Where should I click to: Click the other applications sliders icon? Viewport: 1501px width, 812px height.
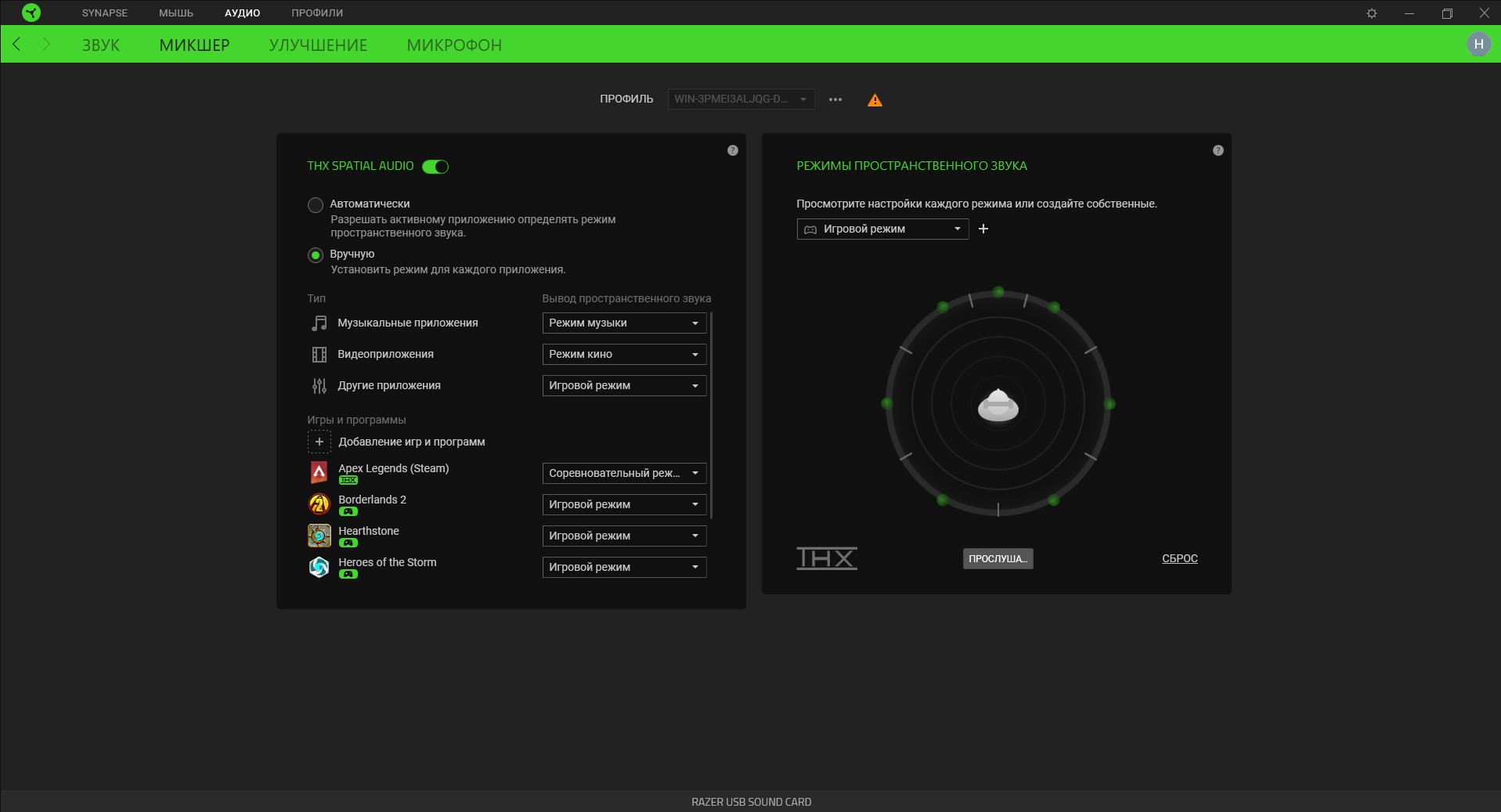tap(319, 386)
